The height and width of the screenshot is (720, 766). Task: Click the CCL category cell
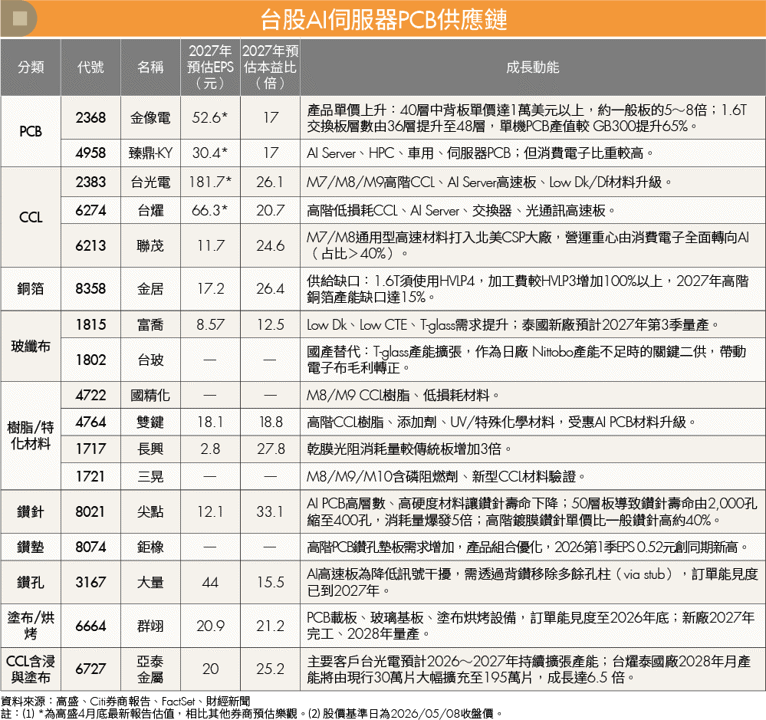click(30, 217)
